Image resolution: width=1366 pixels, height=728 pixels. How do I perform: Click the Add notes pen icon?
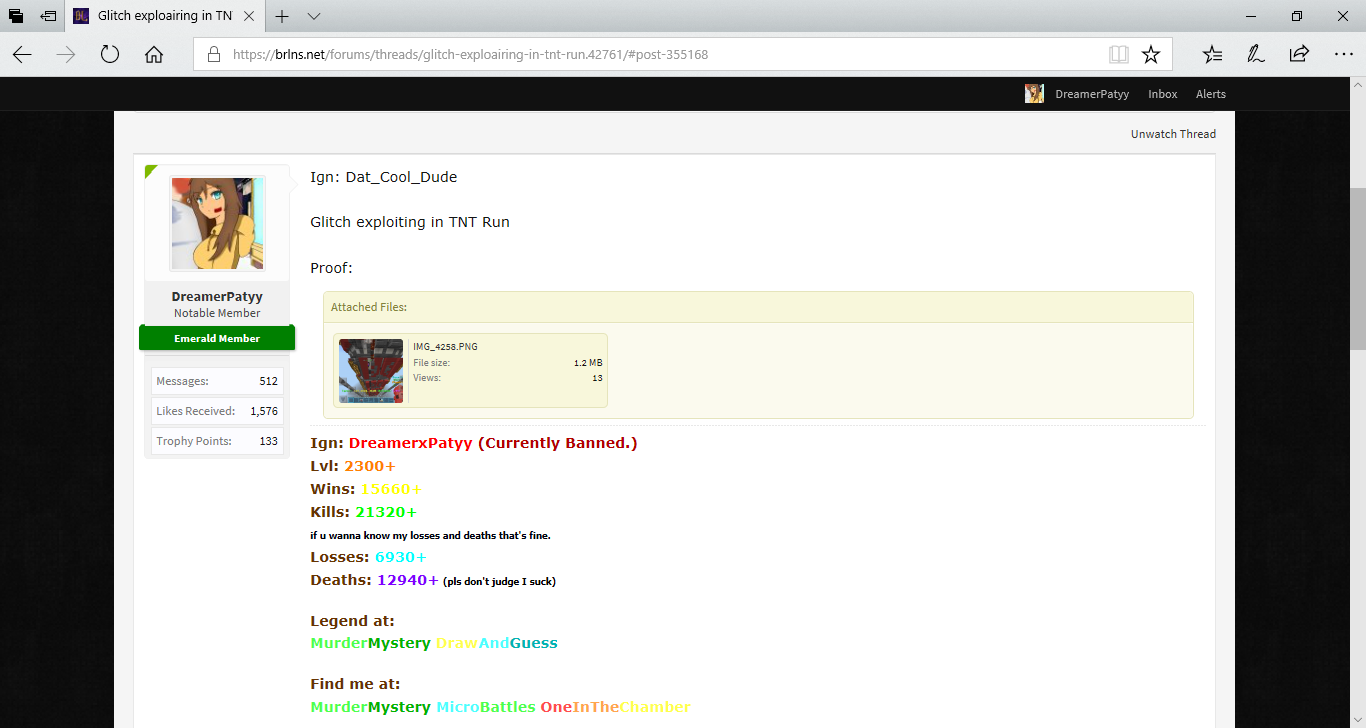1255,54
